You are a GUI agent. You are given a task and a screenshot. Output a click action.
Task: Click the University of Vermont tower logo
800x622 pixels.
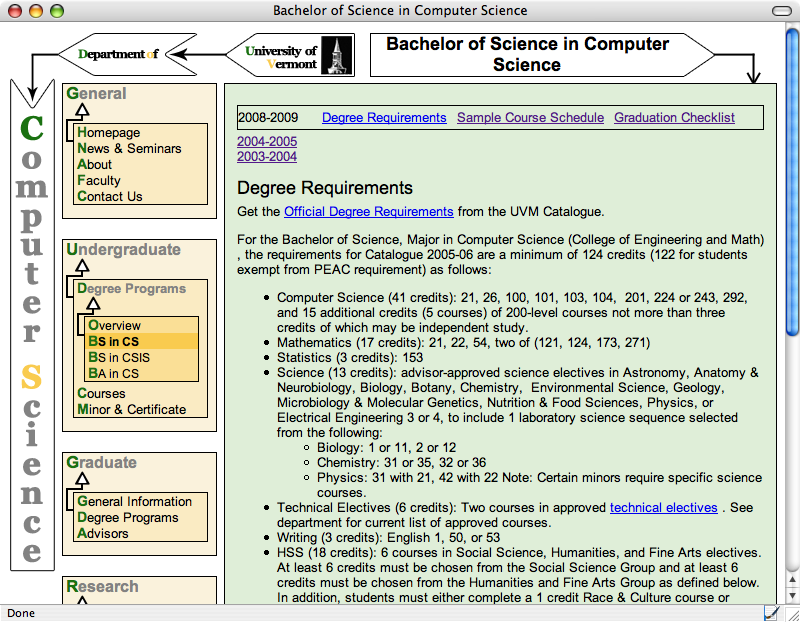pyautogui.click(x=337, y=55)
